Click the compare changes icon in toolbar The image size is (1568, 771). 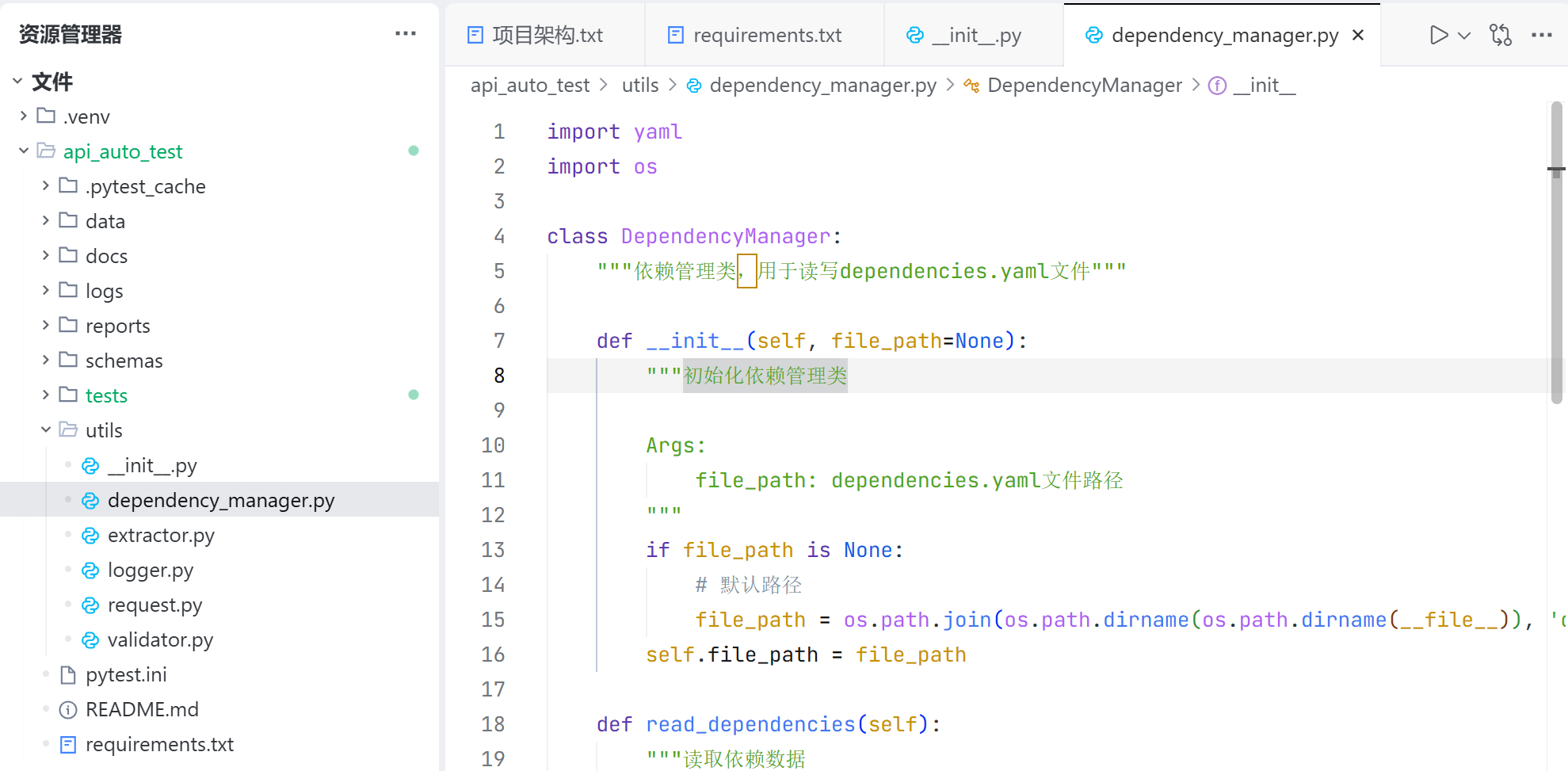click(1501, 35)
